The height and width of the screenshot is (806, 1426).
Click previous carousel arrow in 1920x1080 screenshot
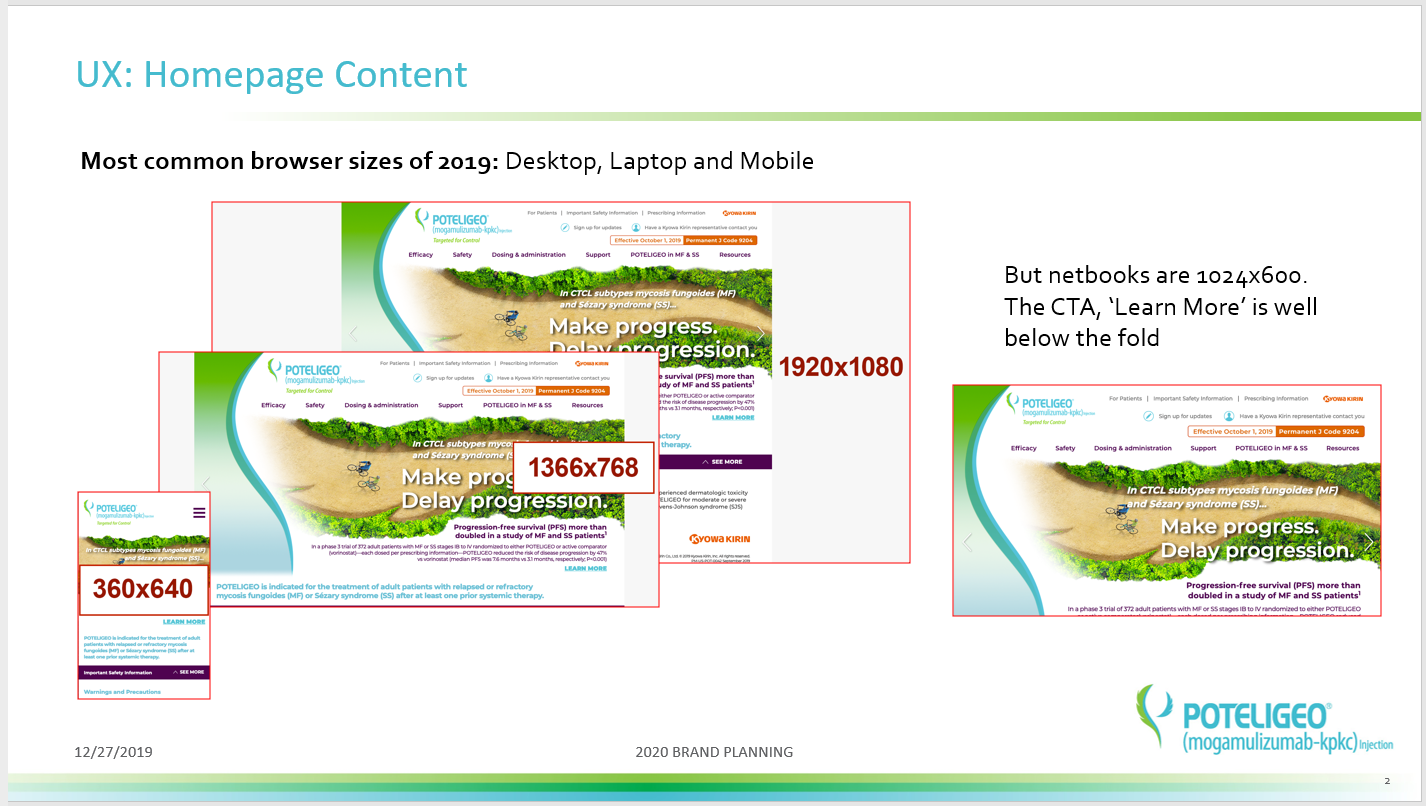(x=352, y=333)
